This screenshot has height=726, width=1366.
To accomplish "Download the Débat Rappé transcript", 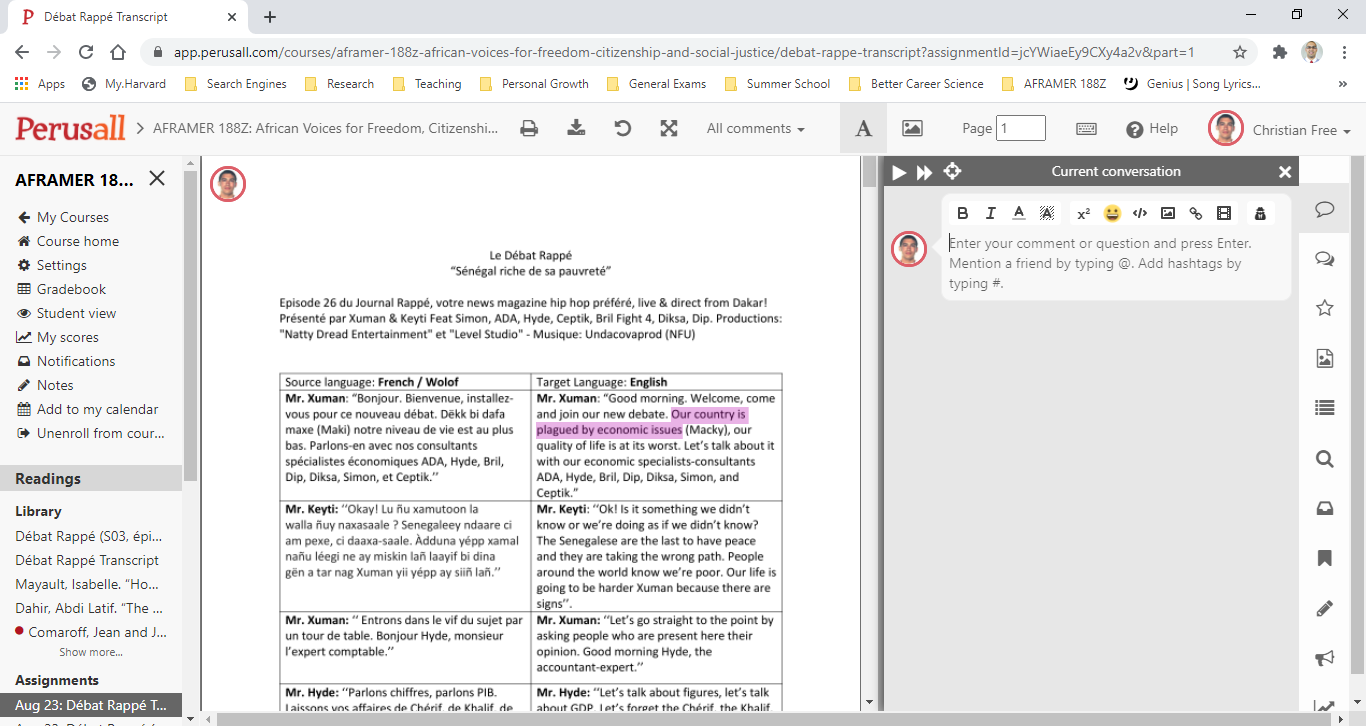I will click(576, 128).
